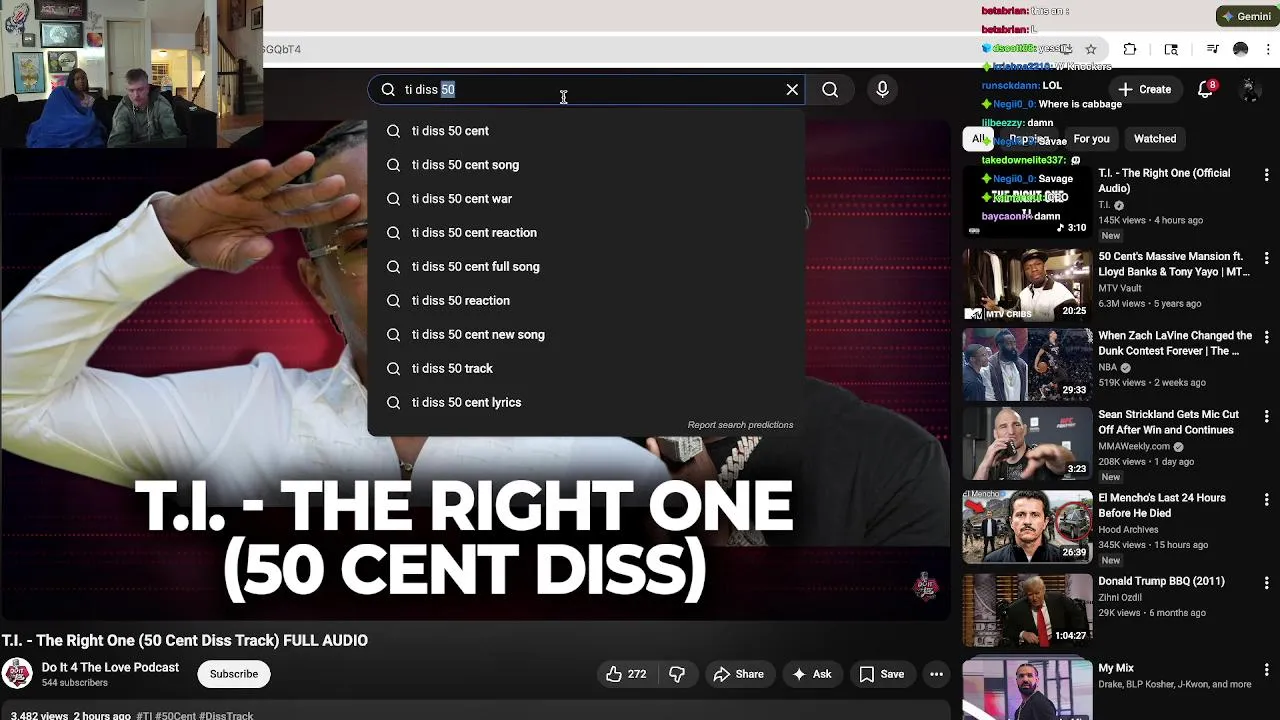The height and width of the screenshot is (720, 1280).
Task: Open the YouTube account avatar menu
Action: (x=1250, y=89)
